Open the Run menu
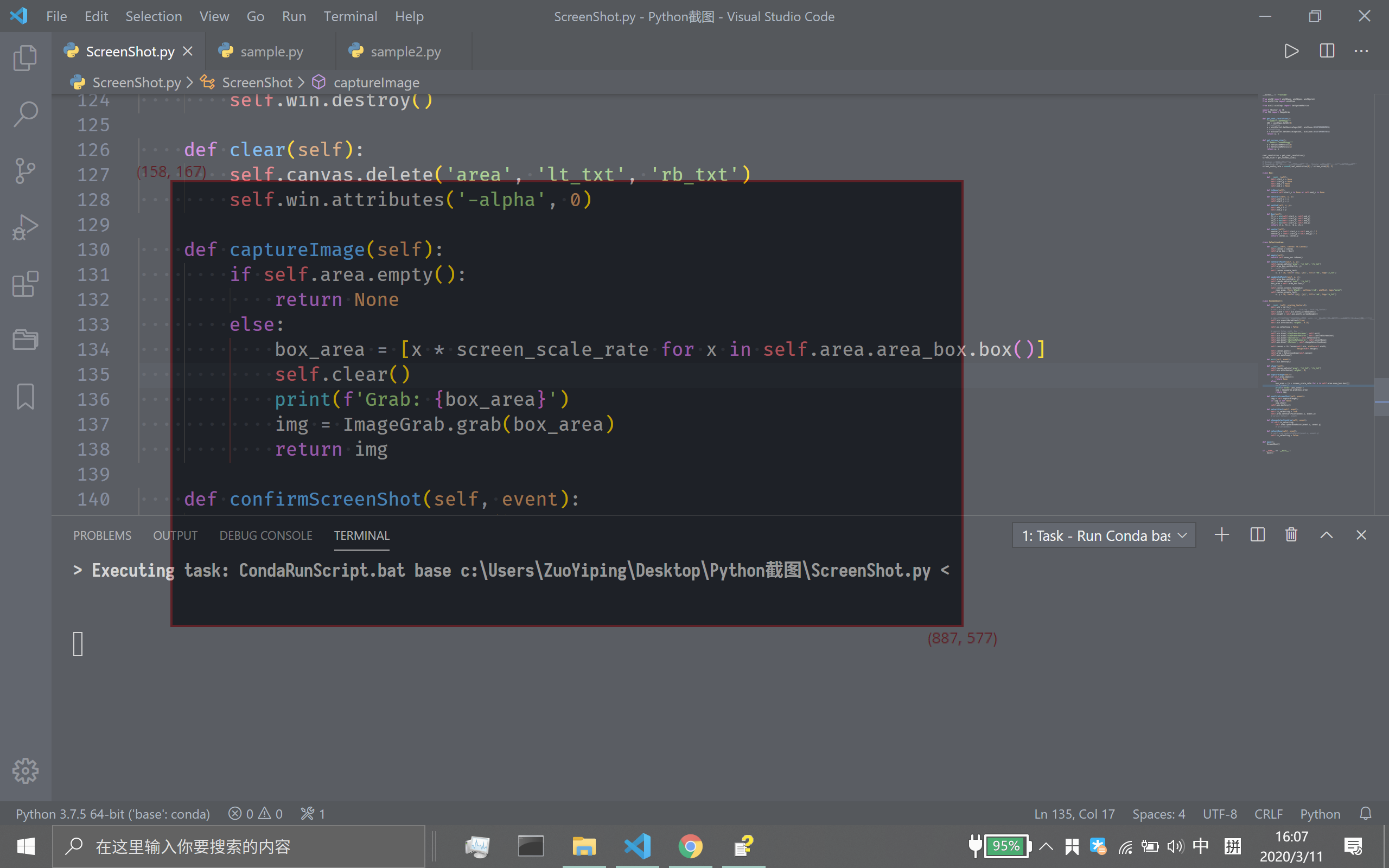The width and height of the screenshot is (1389, 868). [x=294, y=16]
